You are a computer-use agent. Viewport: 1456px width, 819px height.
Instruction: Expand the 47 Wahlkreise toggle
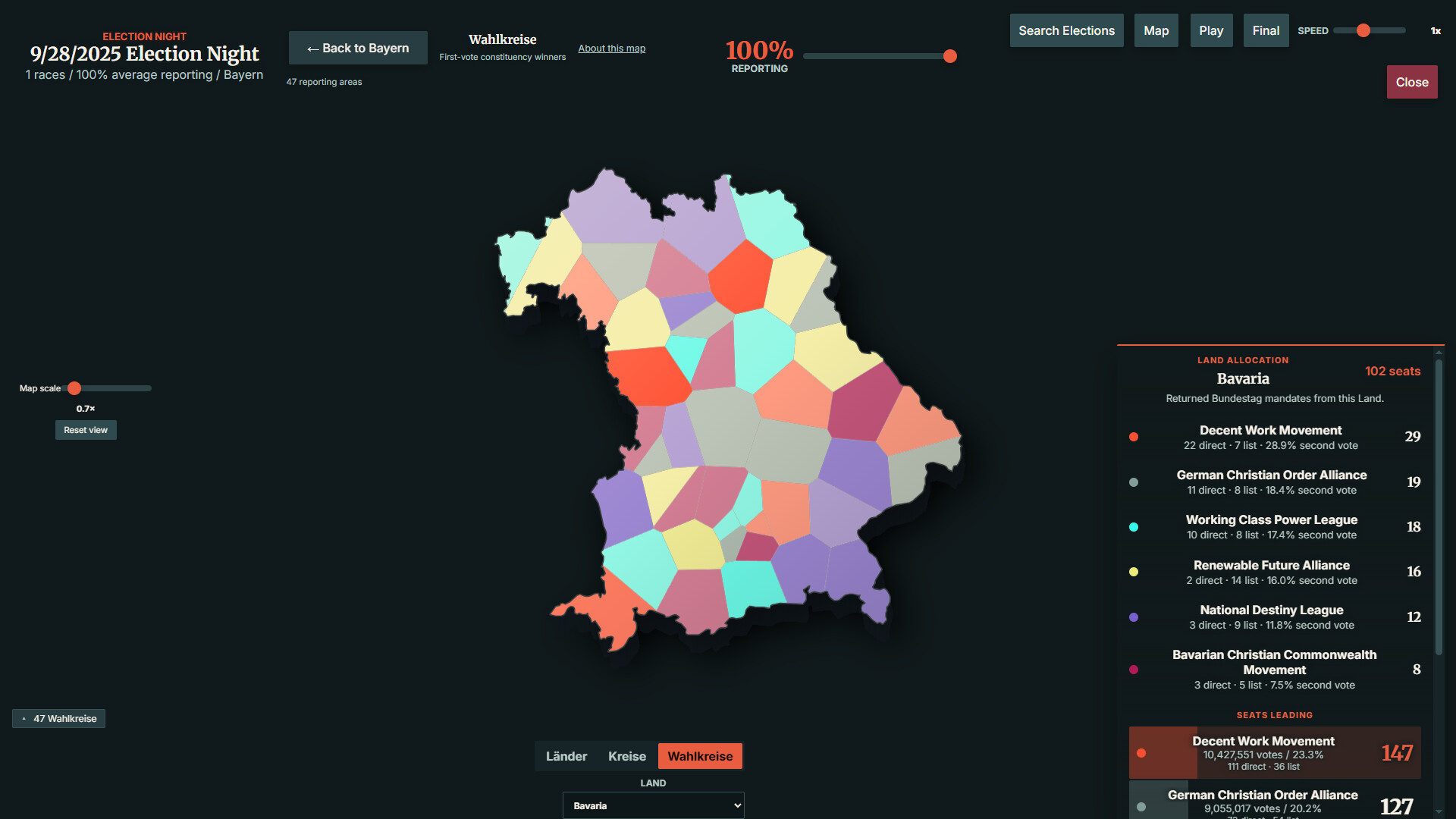(59, 718)
